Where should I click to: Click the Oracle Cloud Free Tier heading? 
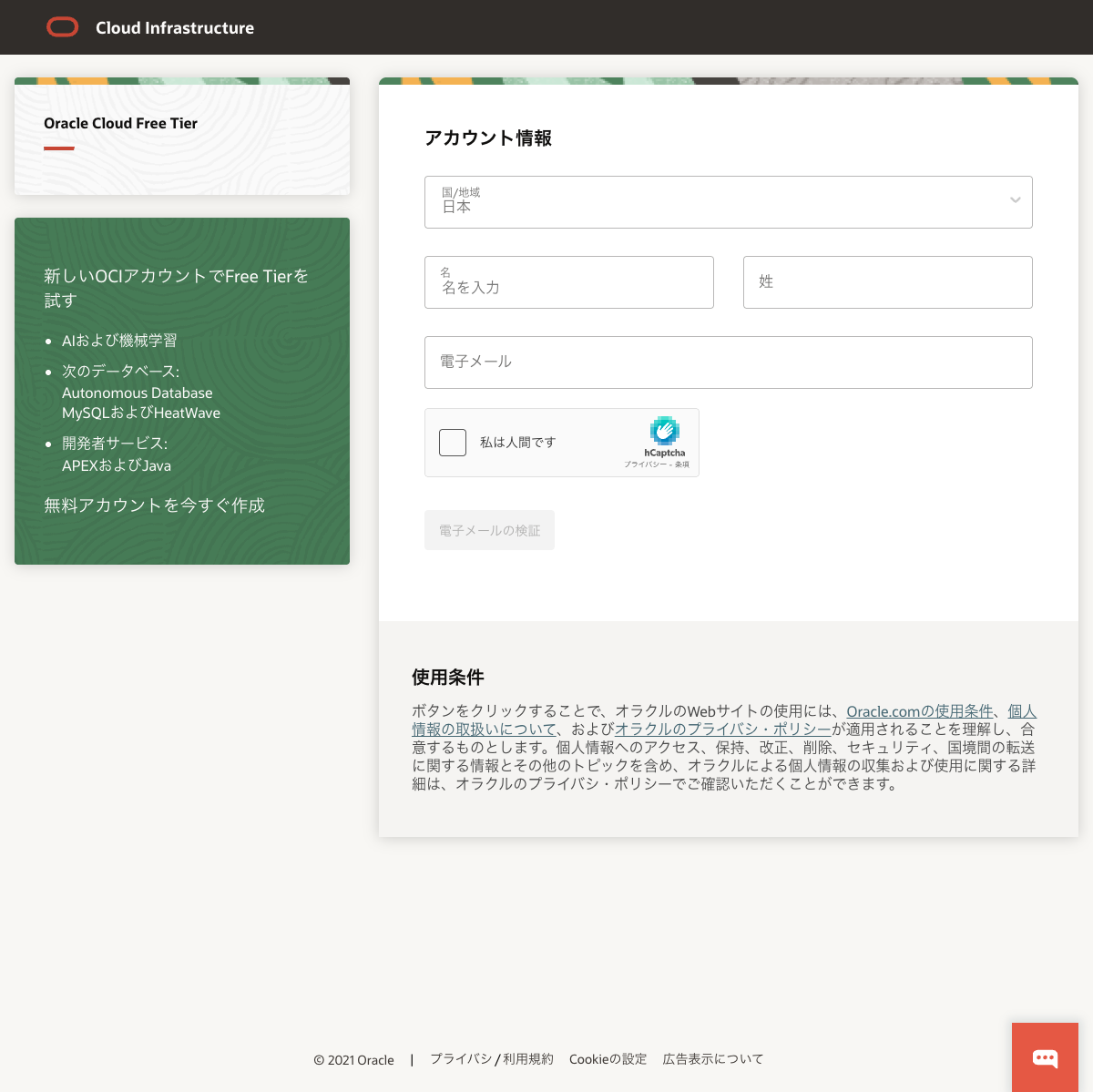(x=120, y=124)
